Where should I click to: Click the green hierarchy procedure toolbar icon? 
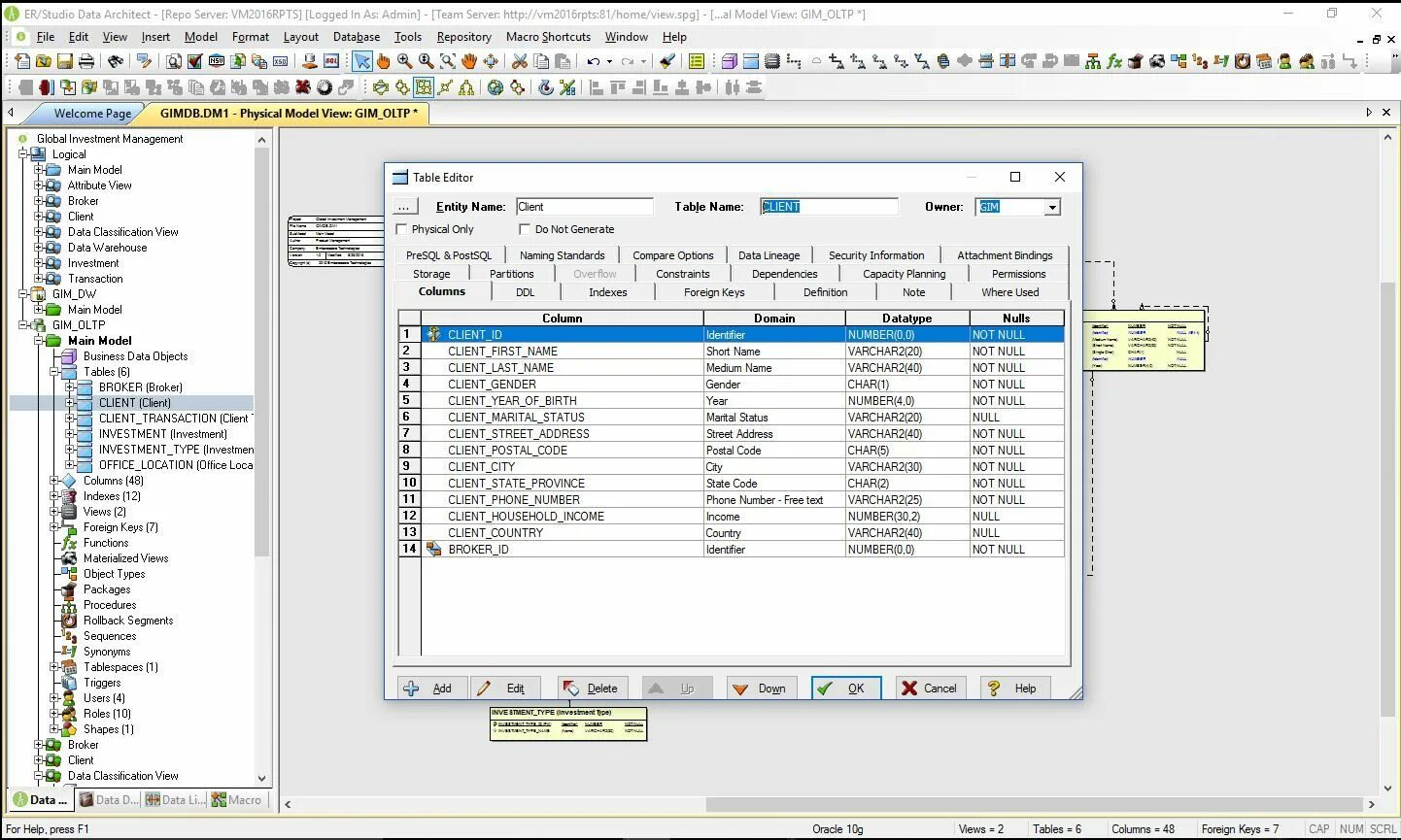(x=1093, y=61)
